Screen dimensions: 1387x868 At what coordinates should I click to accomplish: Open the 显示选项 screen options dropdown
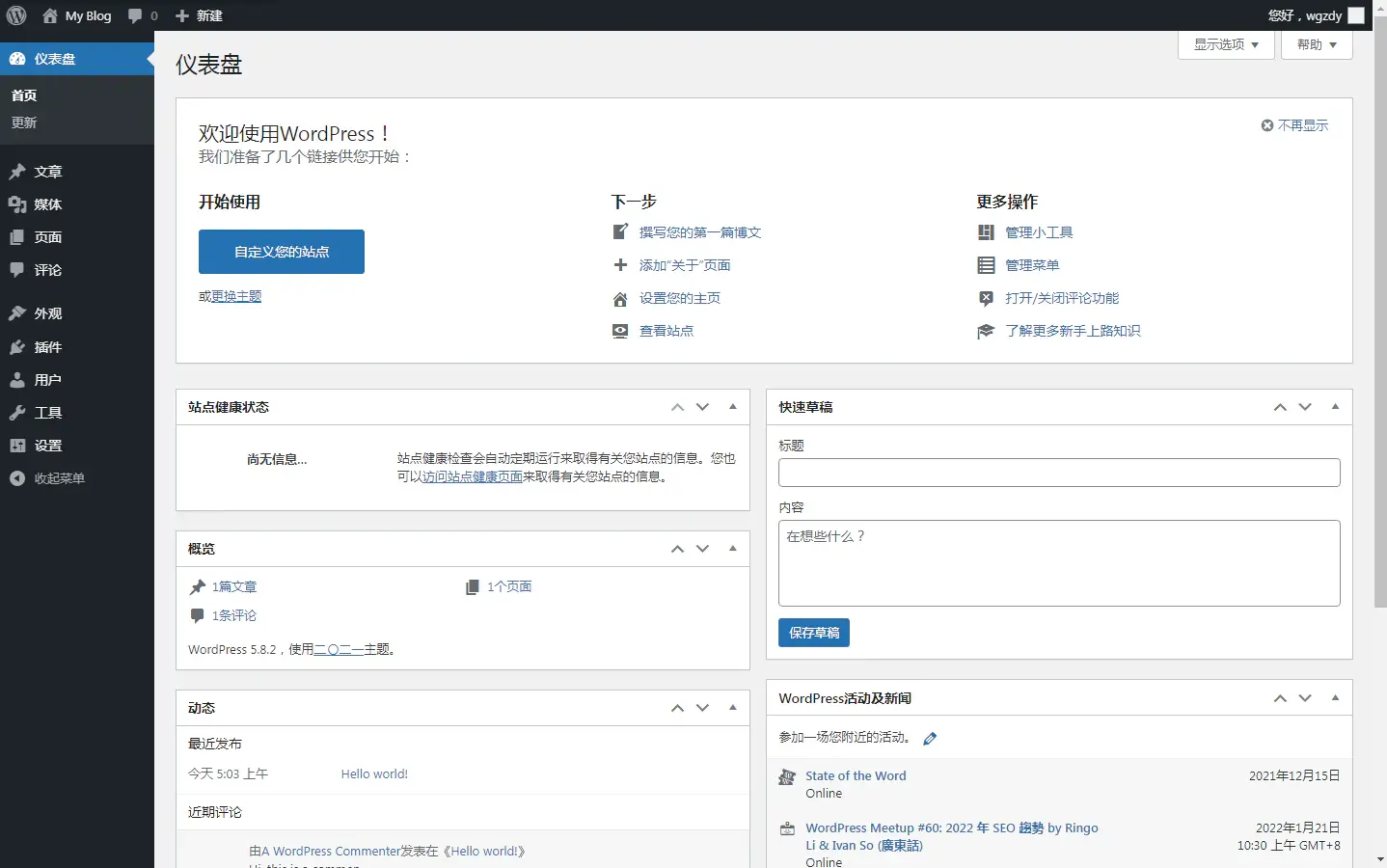pyautogui.click(x=1226, y=44)
